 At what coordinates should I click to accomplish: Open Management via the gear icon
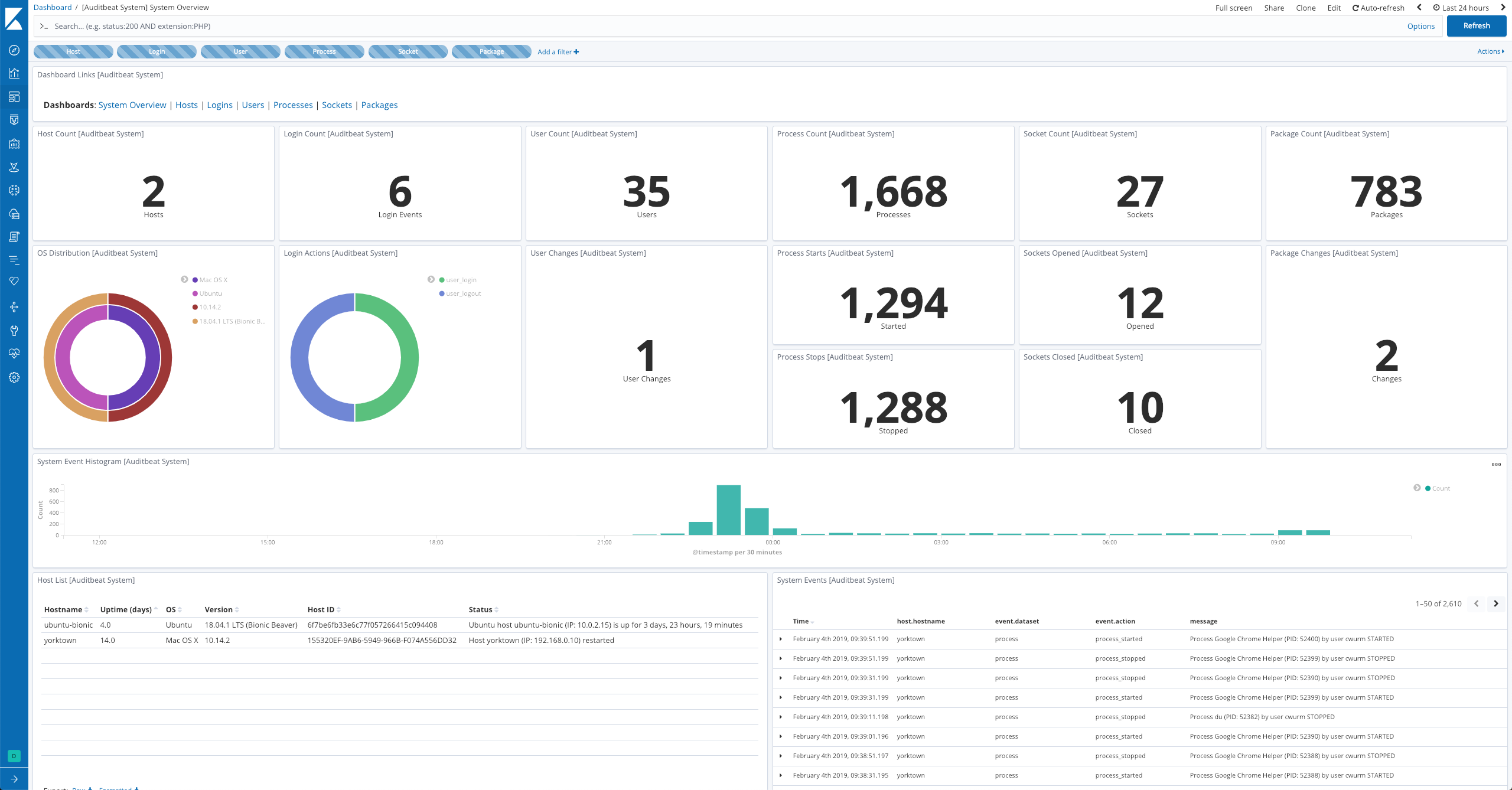pos(14,377)
